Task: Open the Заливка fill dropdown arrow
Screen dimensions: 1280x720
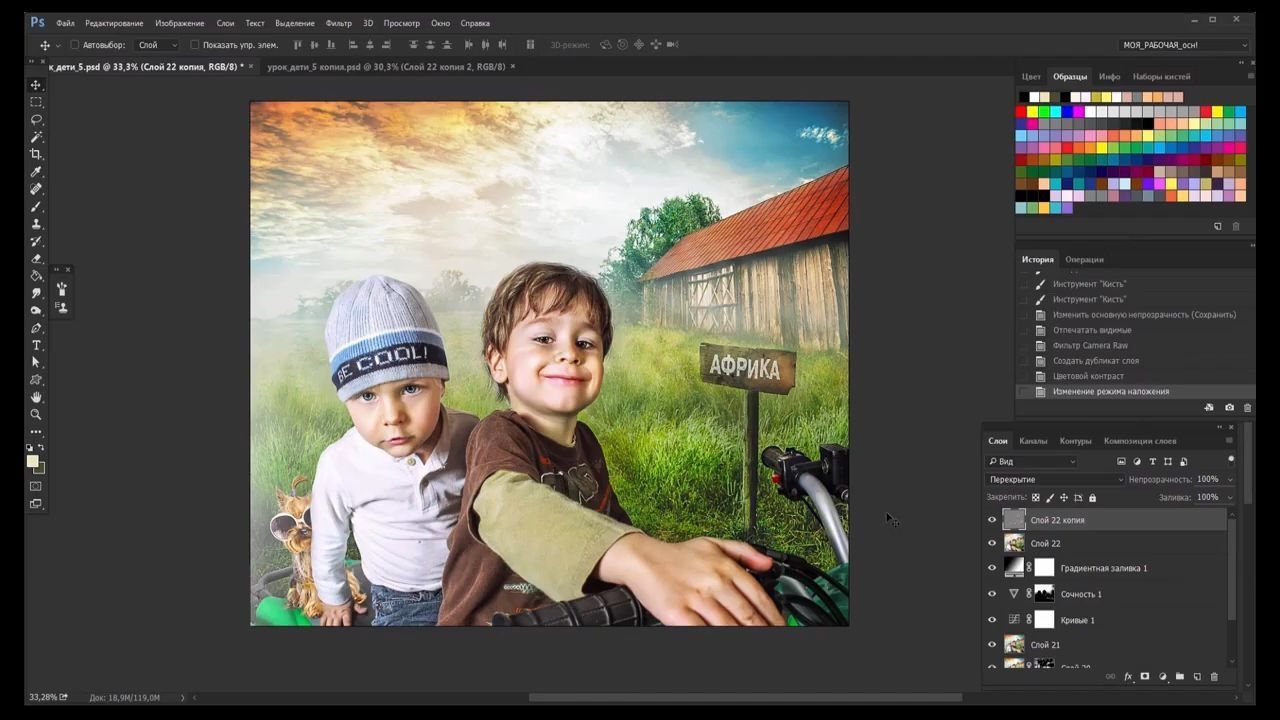Action: tap(1229, 497)
